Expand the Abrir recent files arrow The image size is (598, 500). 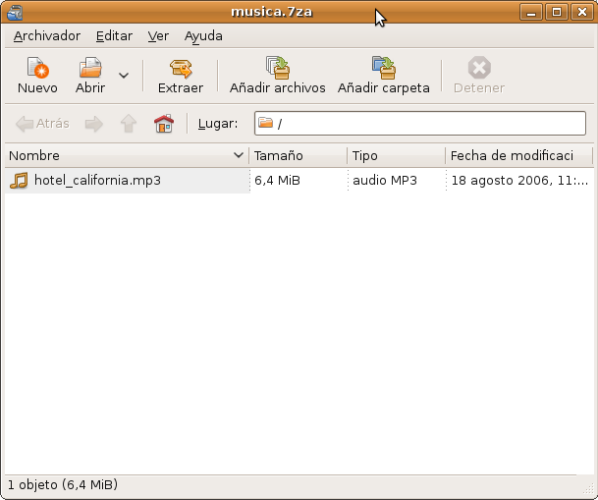coord(124,75)
